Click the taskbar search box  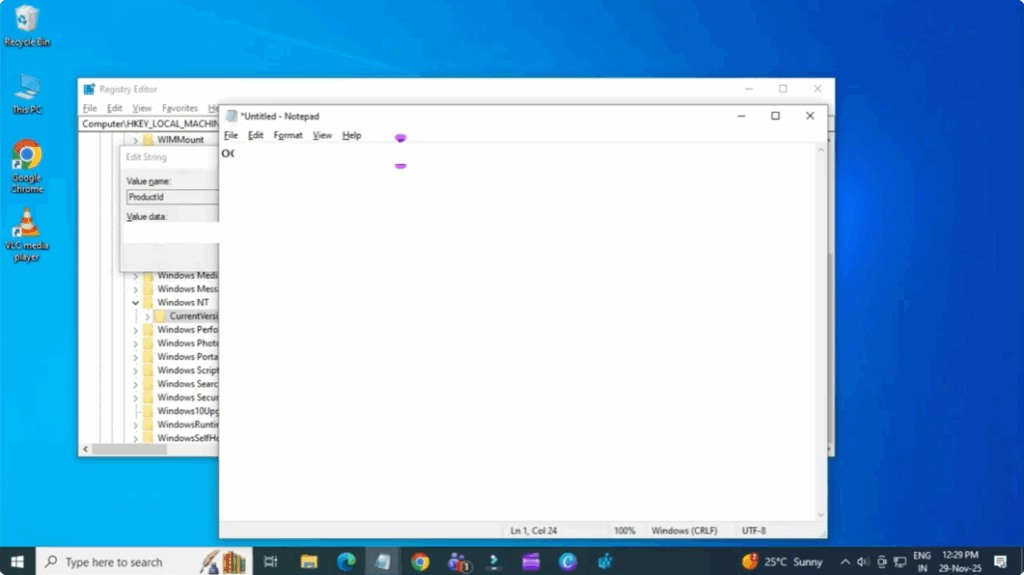[x=144, y=562]
